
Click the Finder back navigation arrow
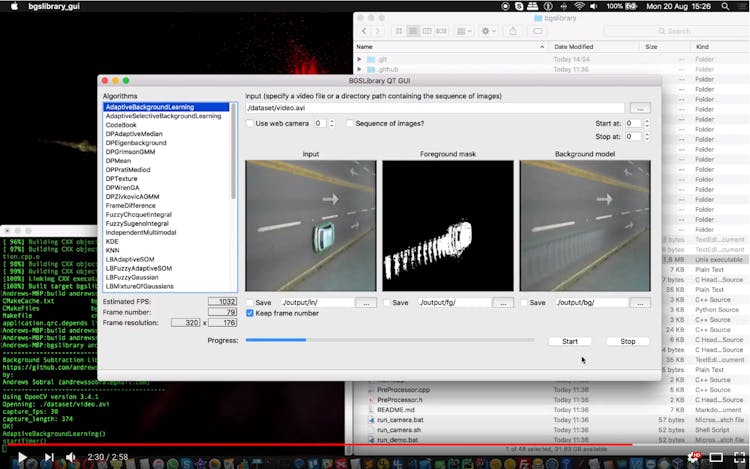point(363,31)
